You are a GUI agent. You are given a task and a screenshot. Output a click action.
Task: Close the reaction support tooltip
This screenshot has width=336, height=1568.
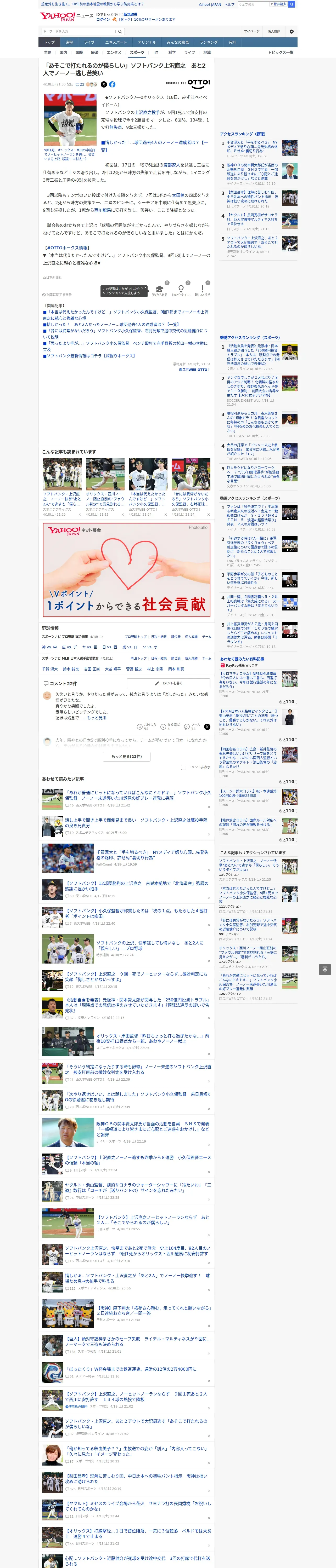pyautogui.click(x=146, y=289)
